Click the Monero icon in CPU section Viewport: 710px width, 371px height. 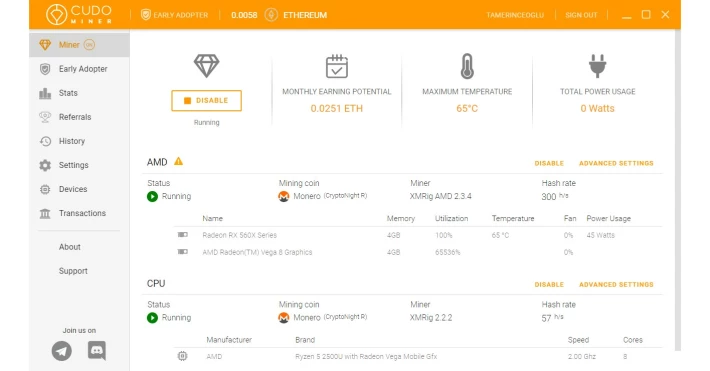(x=283, y=318)
